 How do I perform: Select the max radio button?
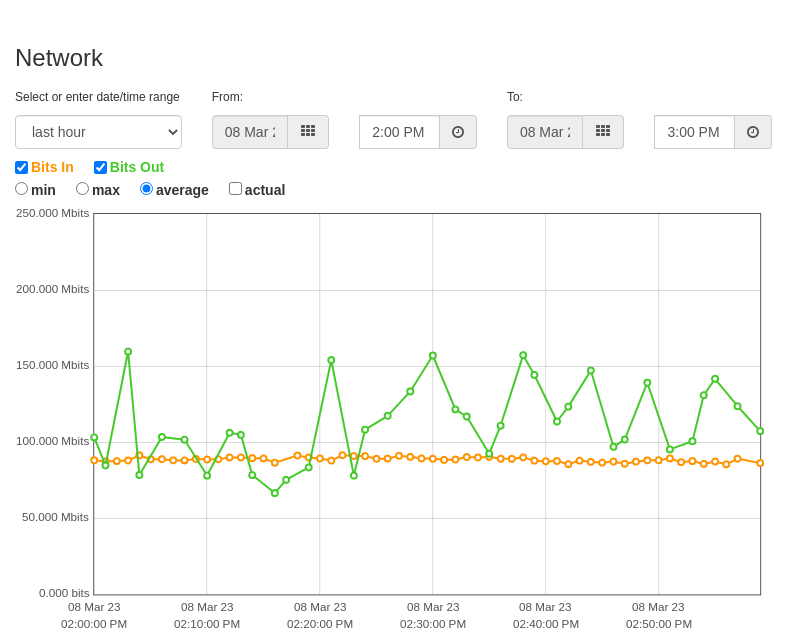pos(82,189)
